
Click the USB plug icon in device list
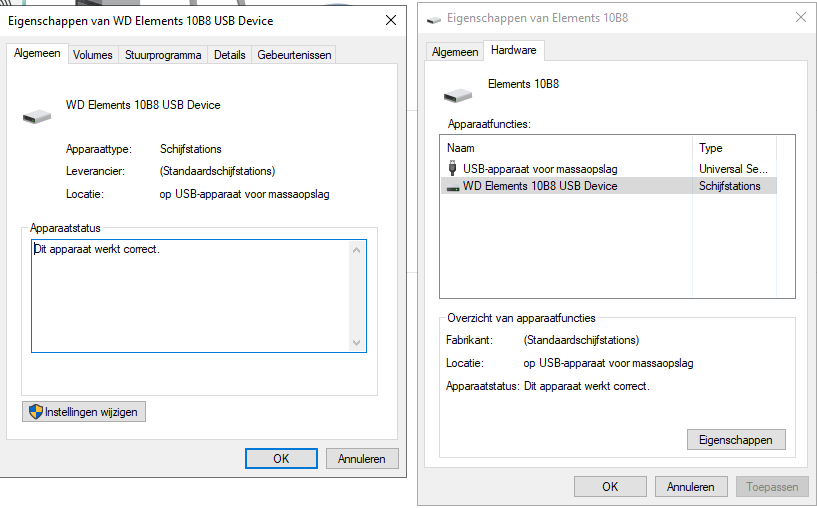click(453, 169)
